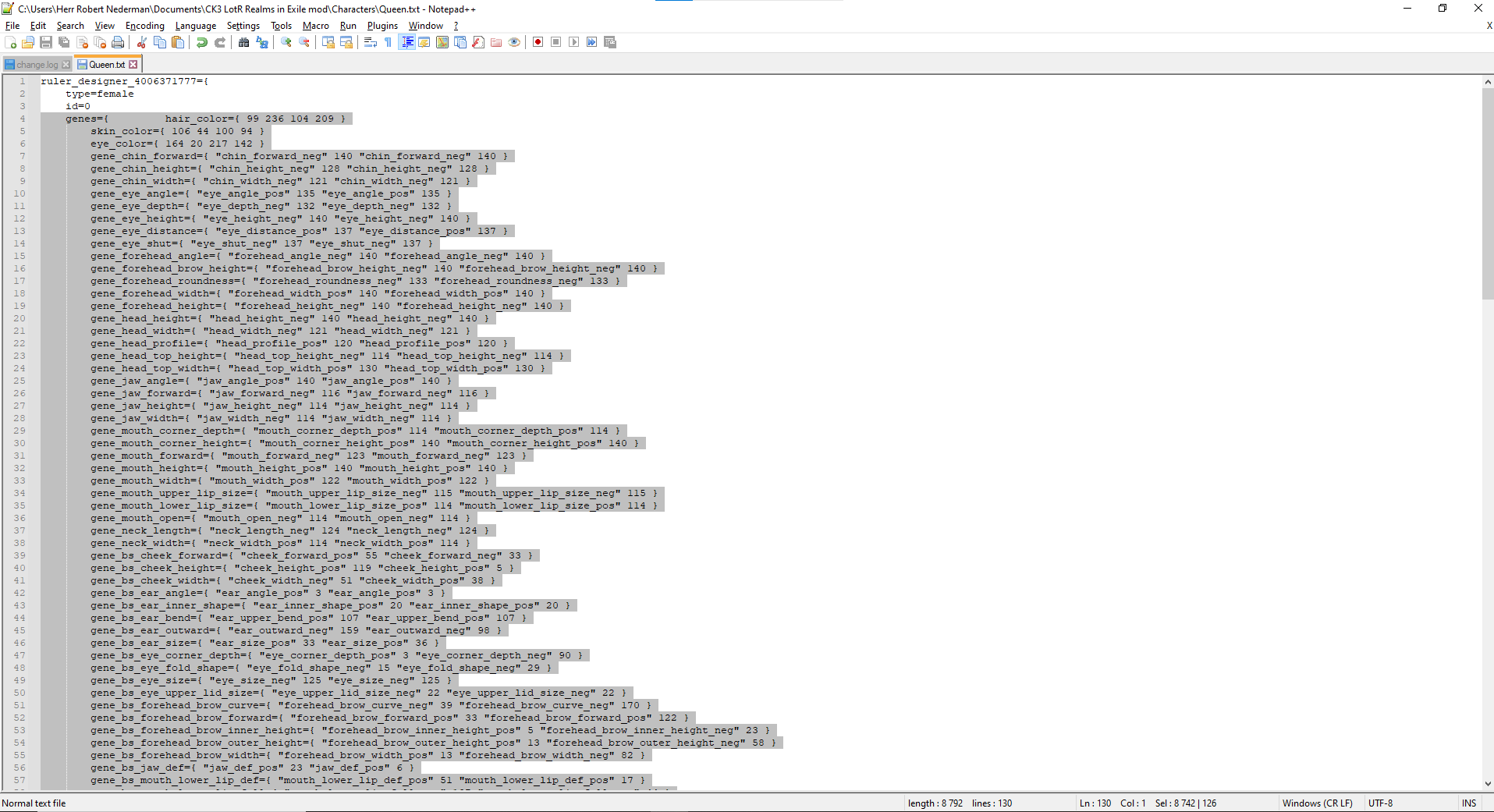Open the Macro menu

(x=316, y=26)
